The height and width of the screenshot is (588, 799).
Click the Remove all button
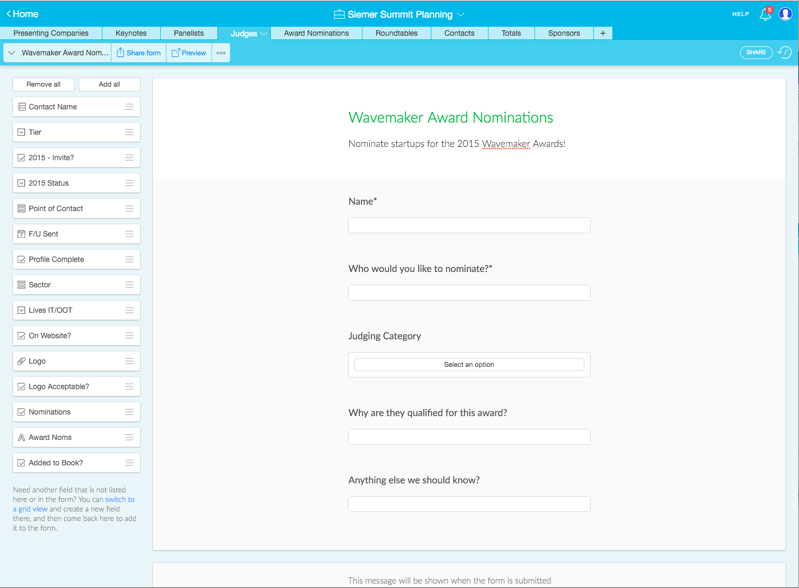point(43,84)
